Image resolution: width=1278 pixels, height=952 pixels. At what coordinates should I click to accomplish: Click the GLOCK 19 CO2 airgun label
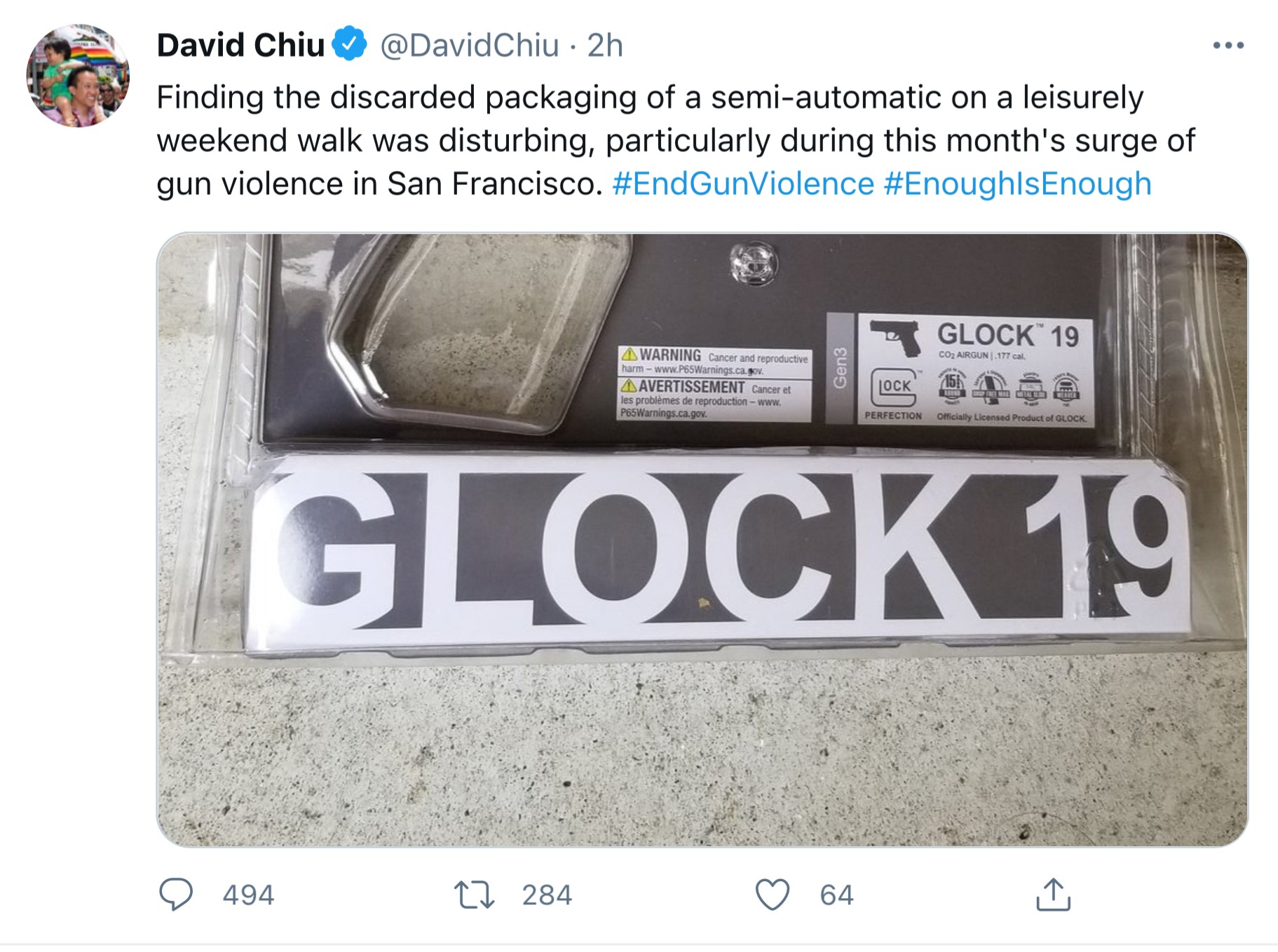(976, 369)
